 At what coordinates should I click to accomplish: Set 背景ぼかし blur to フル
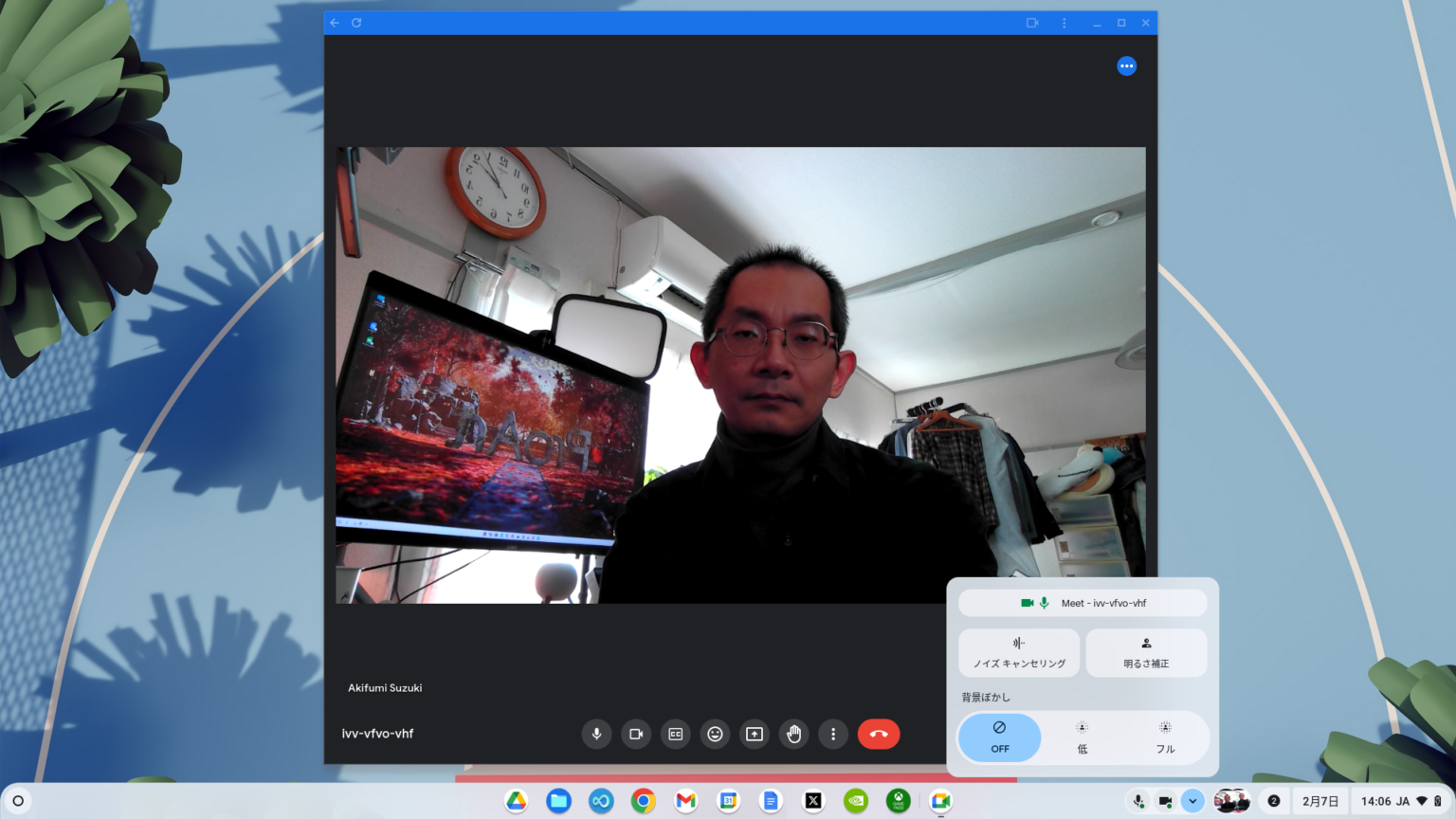[x=1164, y=737]
